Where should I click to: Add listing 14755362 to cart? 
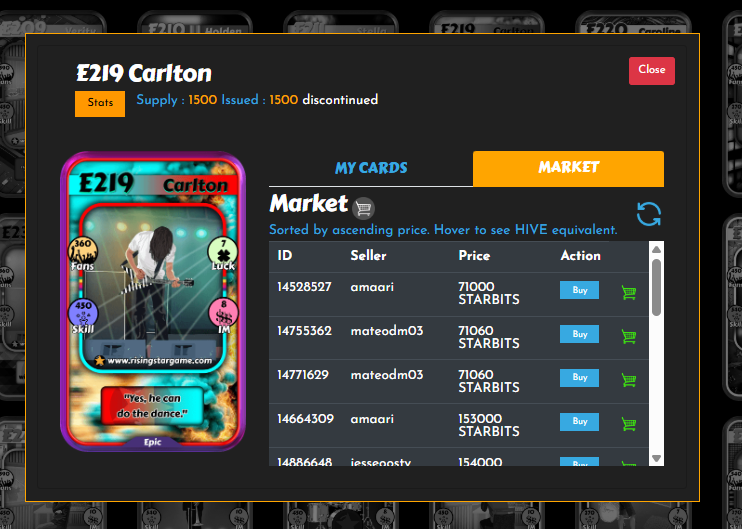click(x=629, y=336)
